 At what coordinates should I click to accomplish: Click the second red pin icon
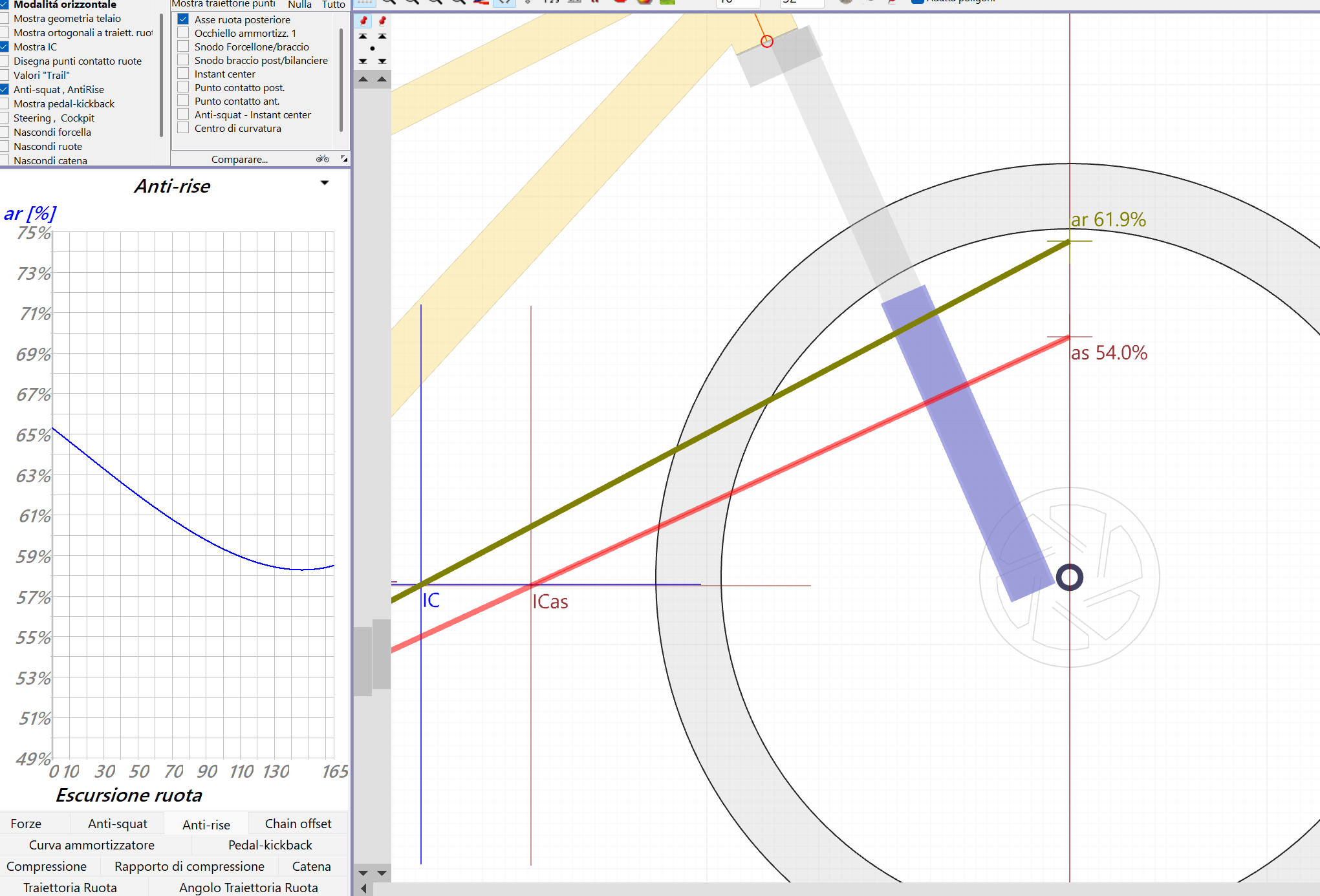click(382, 21)
